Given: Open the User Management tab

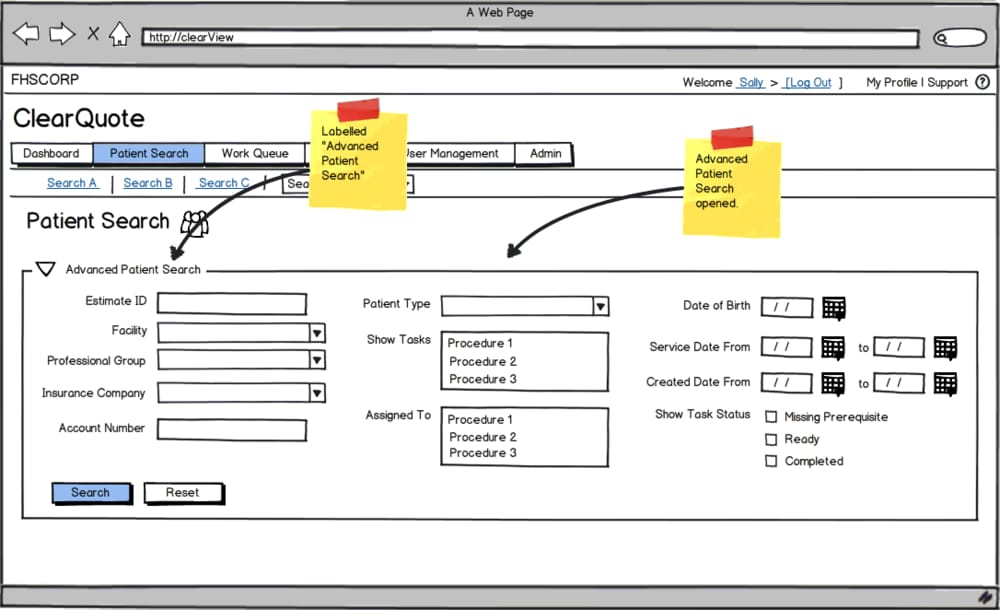Looking at the screenshot, I should (459, 154).
